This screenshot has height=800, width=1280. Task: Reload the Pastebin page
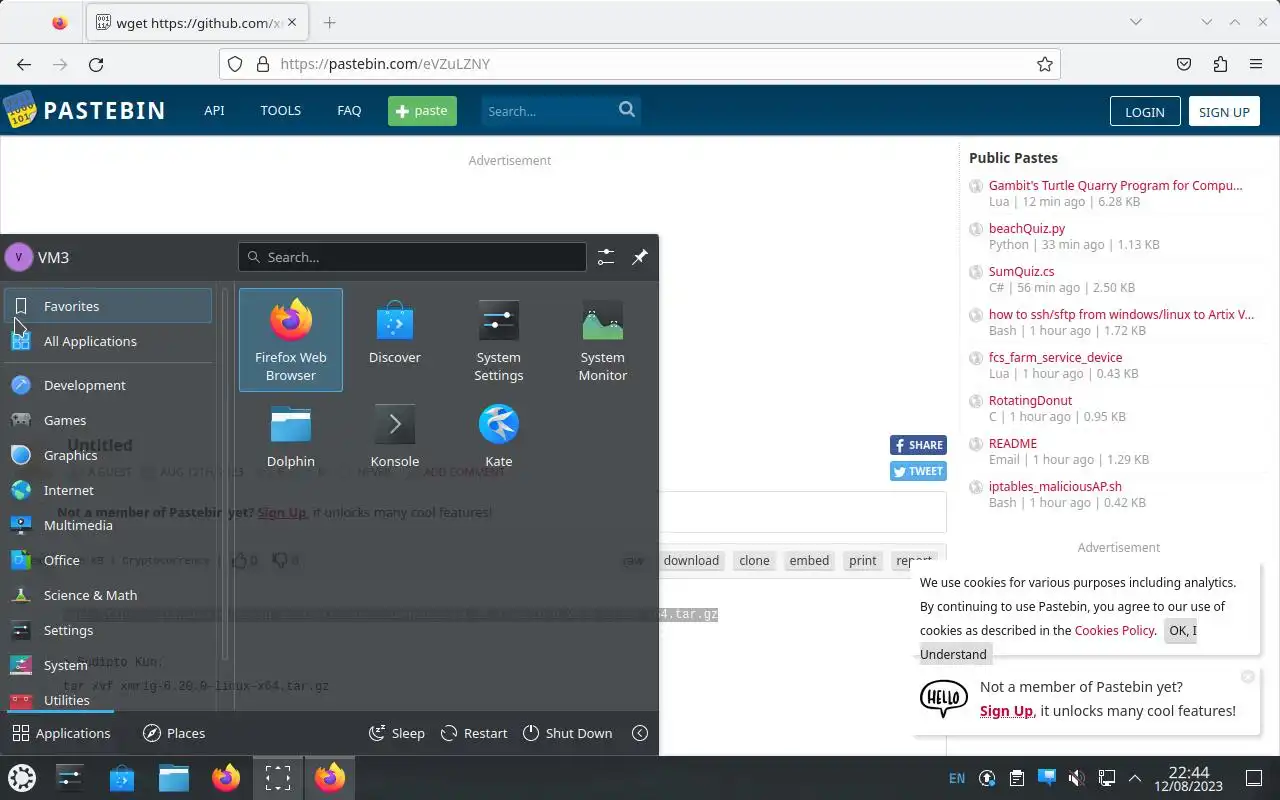(x=96, y=64)
